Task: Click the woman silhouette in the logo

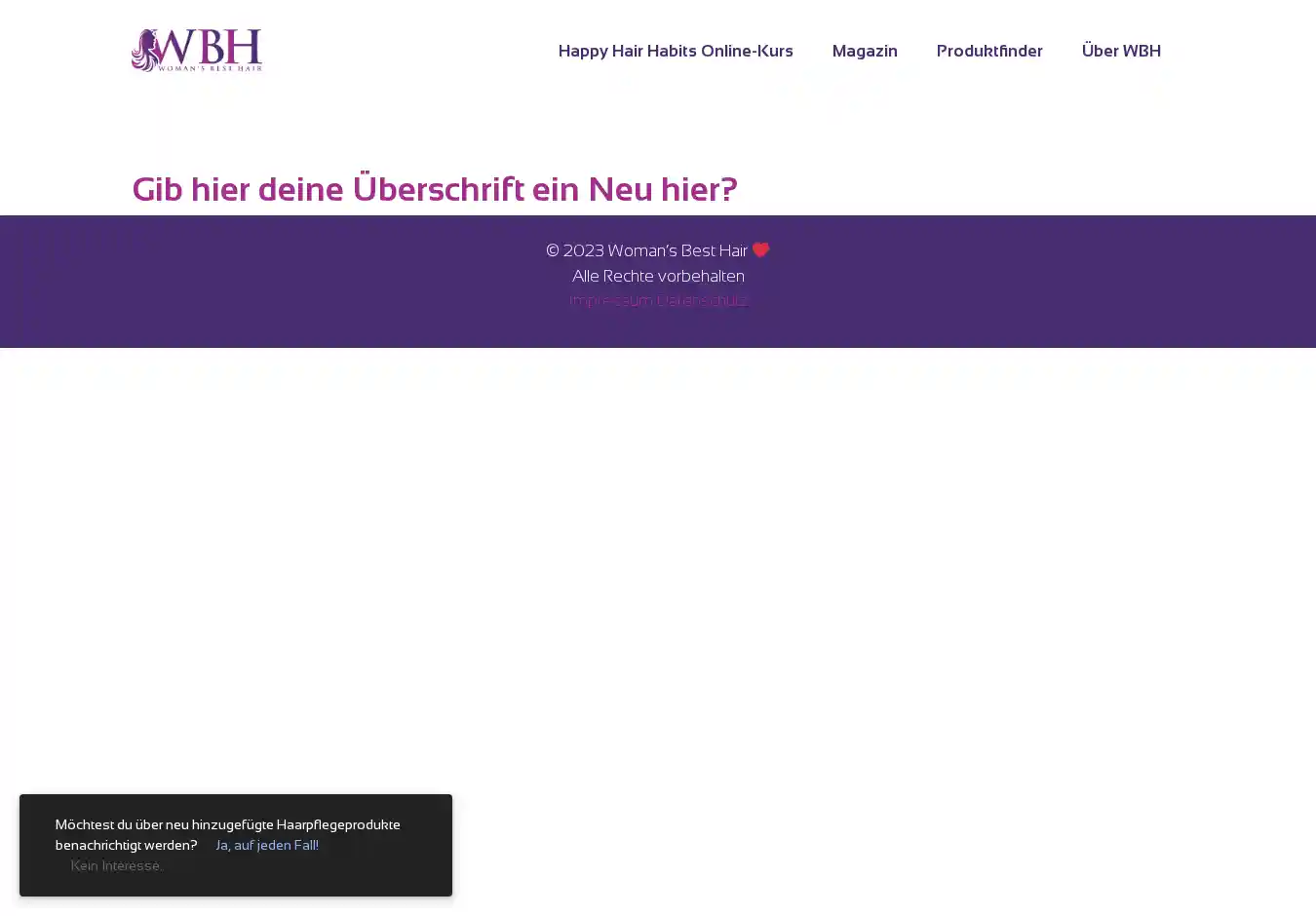Action: (146, 52)
